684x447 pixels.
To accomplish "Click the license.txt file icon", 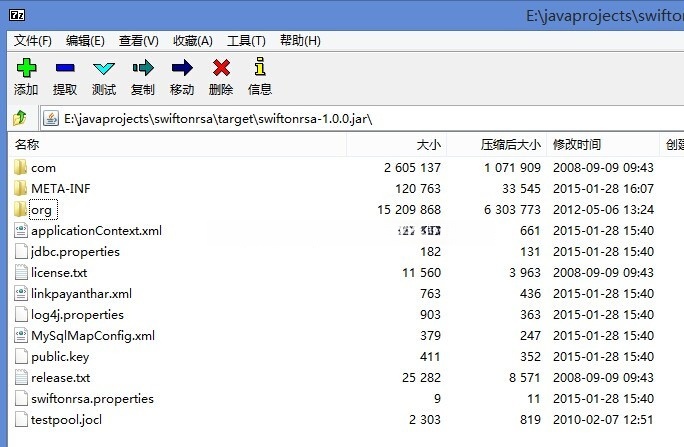I will (x=21, y=273).
